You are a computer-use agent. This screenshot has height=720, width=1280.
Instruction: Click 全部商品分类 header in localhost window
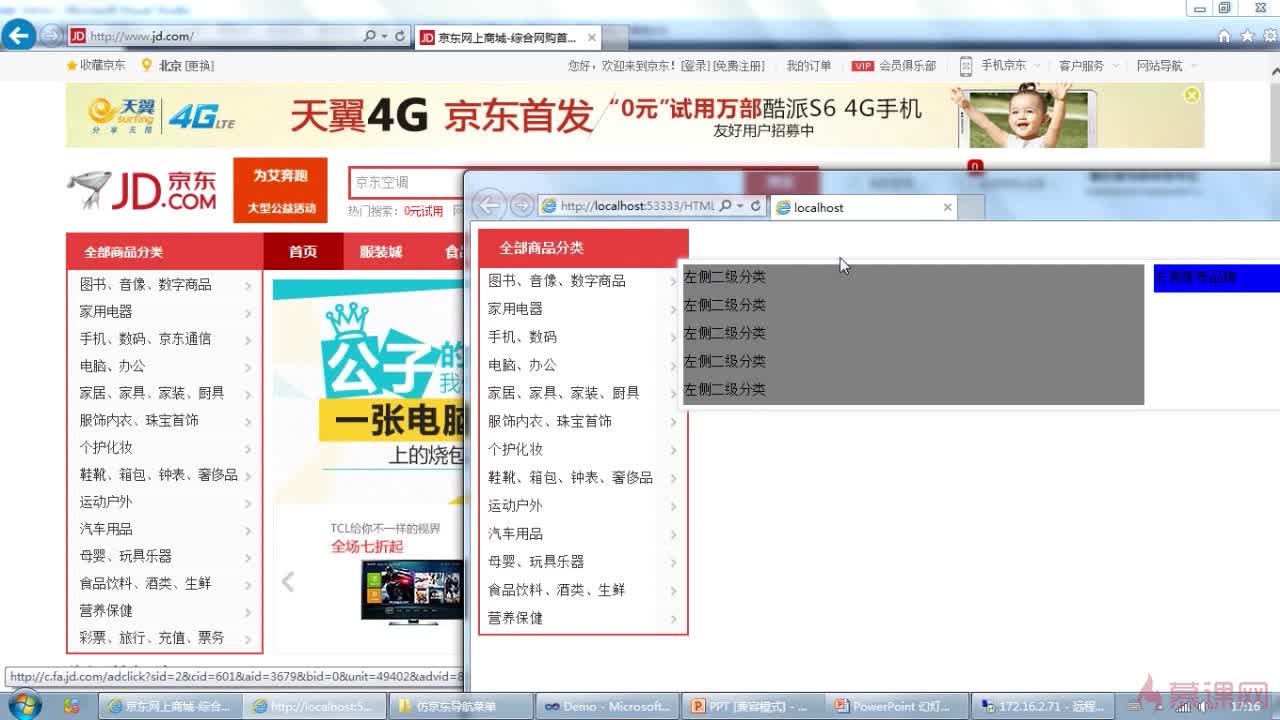pyautogui.click(x=583, y=248)
